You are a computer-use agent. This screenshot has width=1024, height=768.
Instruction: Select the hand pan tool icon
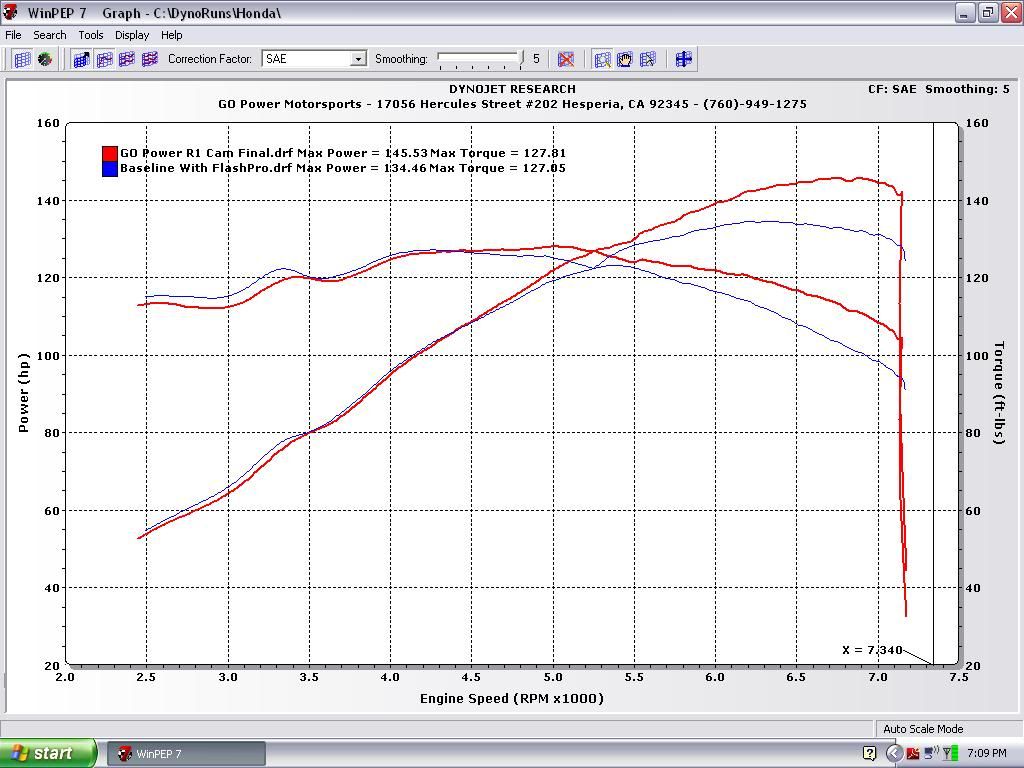pyautogui.click(x=625, y=60)
